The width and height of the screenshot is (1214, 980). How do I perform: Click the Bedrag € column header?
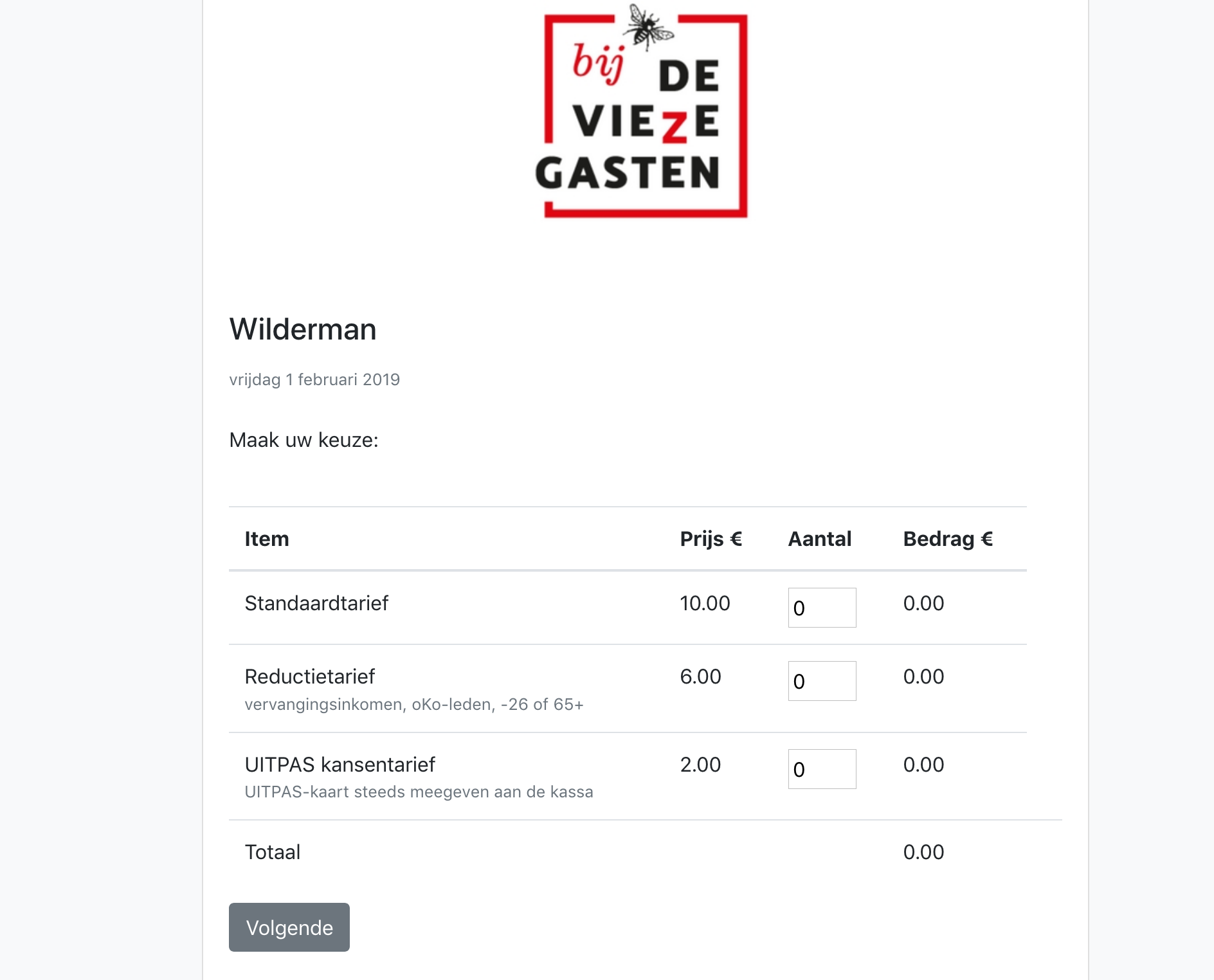coord(948,539)
